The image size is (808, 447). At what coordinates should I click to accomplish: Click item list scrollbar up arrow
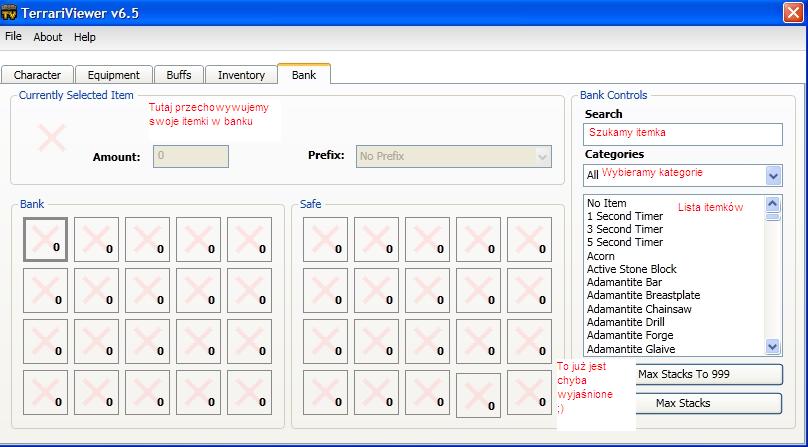click(772, 204)
